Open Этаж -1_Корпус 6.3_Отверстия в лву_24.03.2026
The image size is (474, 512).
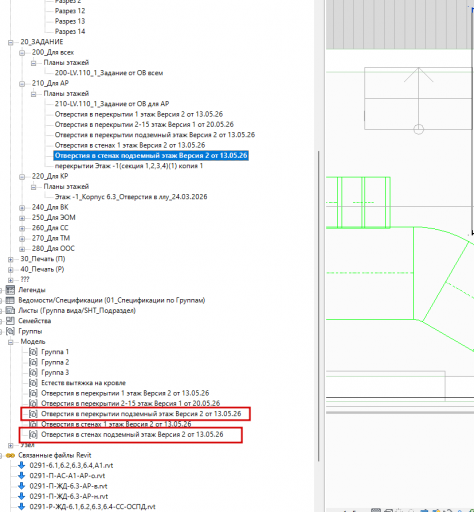pyautogui.click(x=131, y=197)
